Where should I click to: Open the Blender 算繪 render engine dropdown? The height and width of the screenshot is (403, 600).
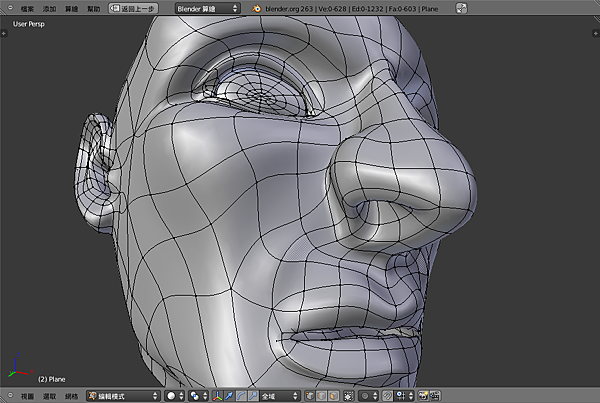(207, 7)
